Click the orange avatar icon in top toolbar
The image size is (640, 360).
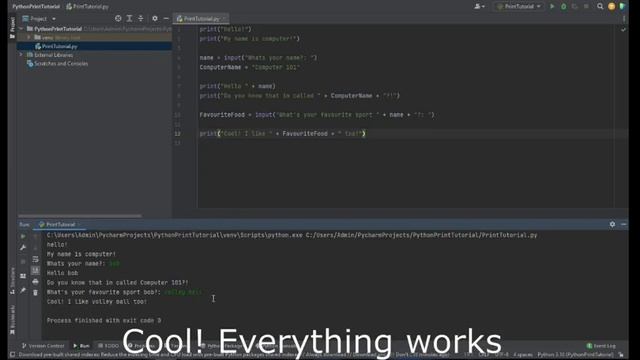[611, 7]
